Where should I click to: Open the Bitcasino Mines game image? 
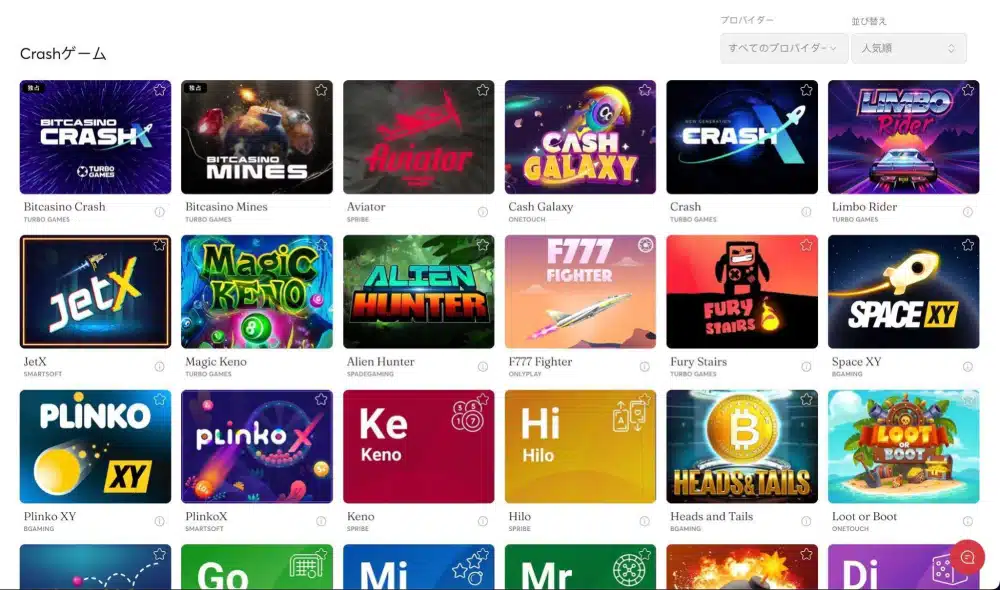(x=256, y=137)
